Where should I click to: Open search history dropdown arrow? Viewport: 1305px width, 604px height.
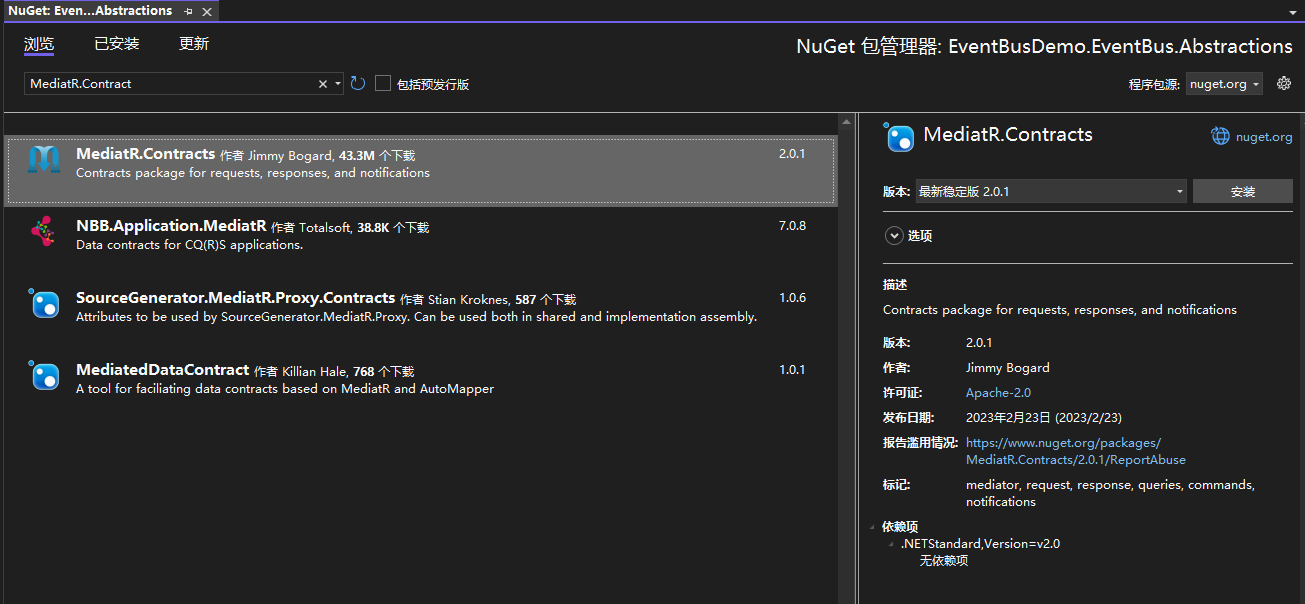click(x=339, y=84)
